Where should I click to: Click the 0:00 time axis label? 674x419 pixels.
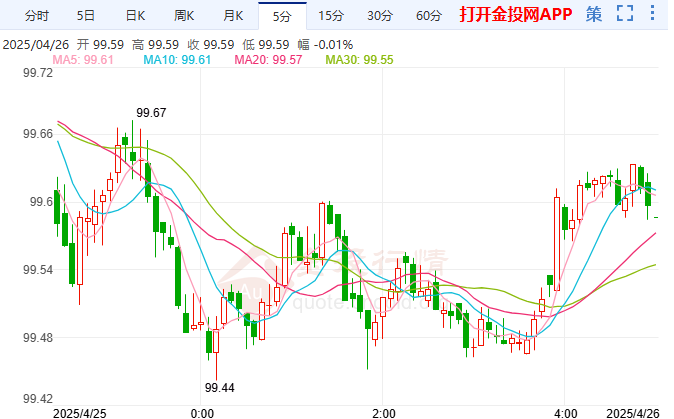point(202,413)
